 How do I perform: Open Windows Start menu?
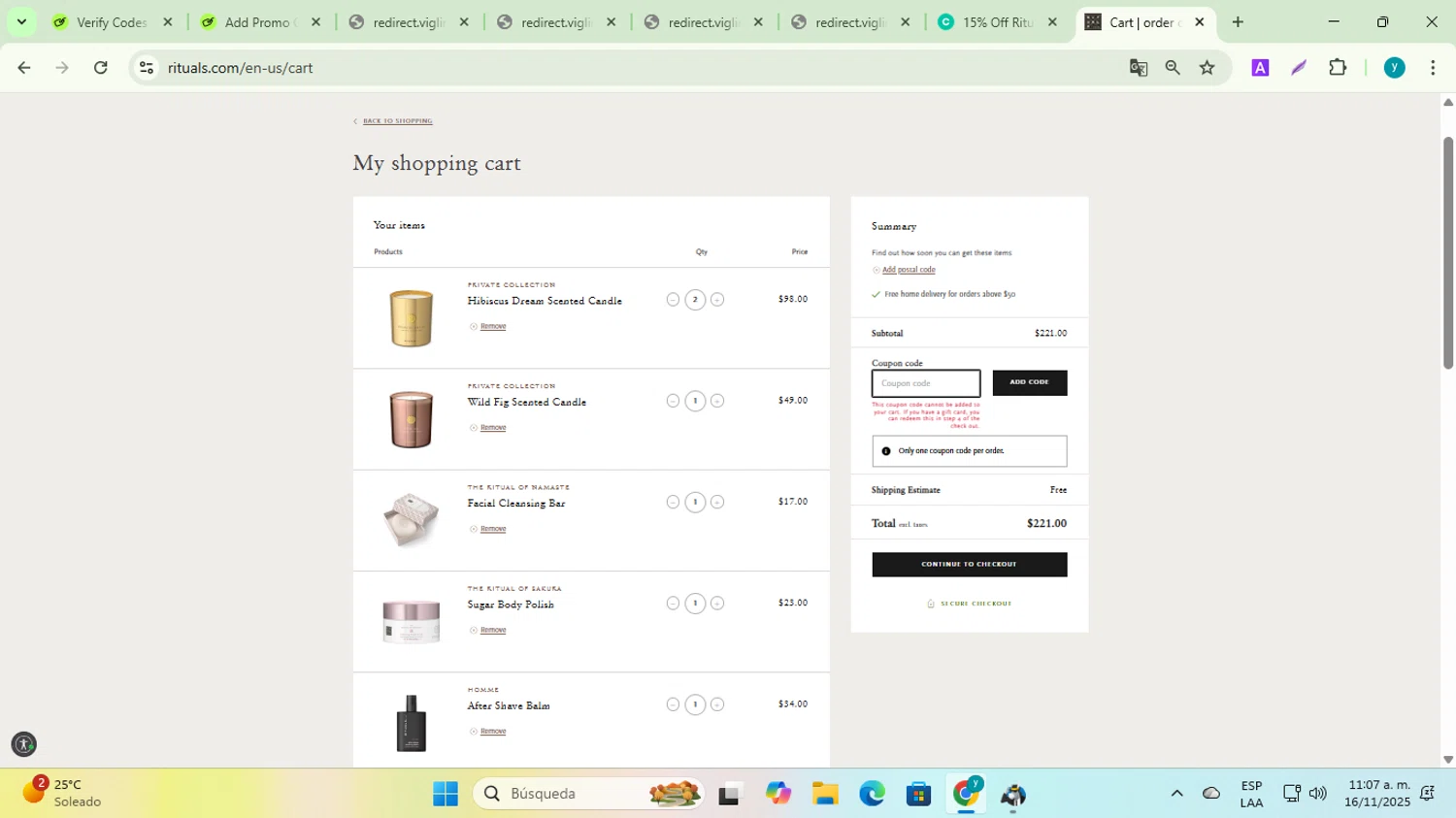click(446, 794)
